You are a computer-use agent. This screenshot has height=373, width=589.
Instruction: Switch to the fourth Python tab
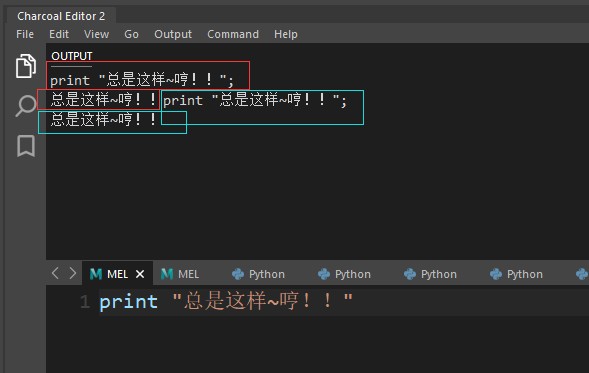[517, 274]
